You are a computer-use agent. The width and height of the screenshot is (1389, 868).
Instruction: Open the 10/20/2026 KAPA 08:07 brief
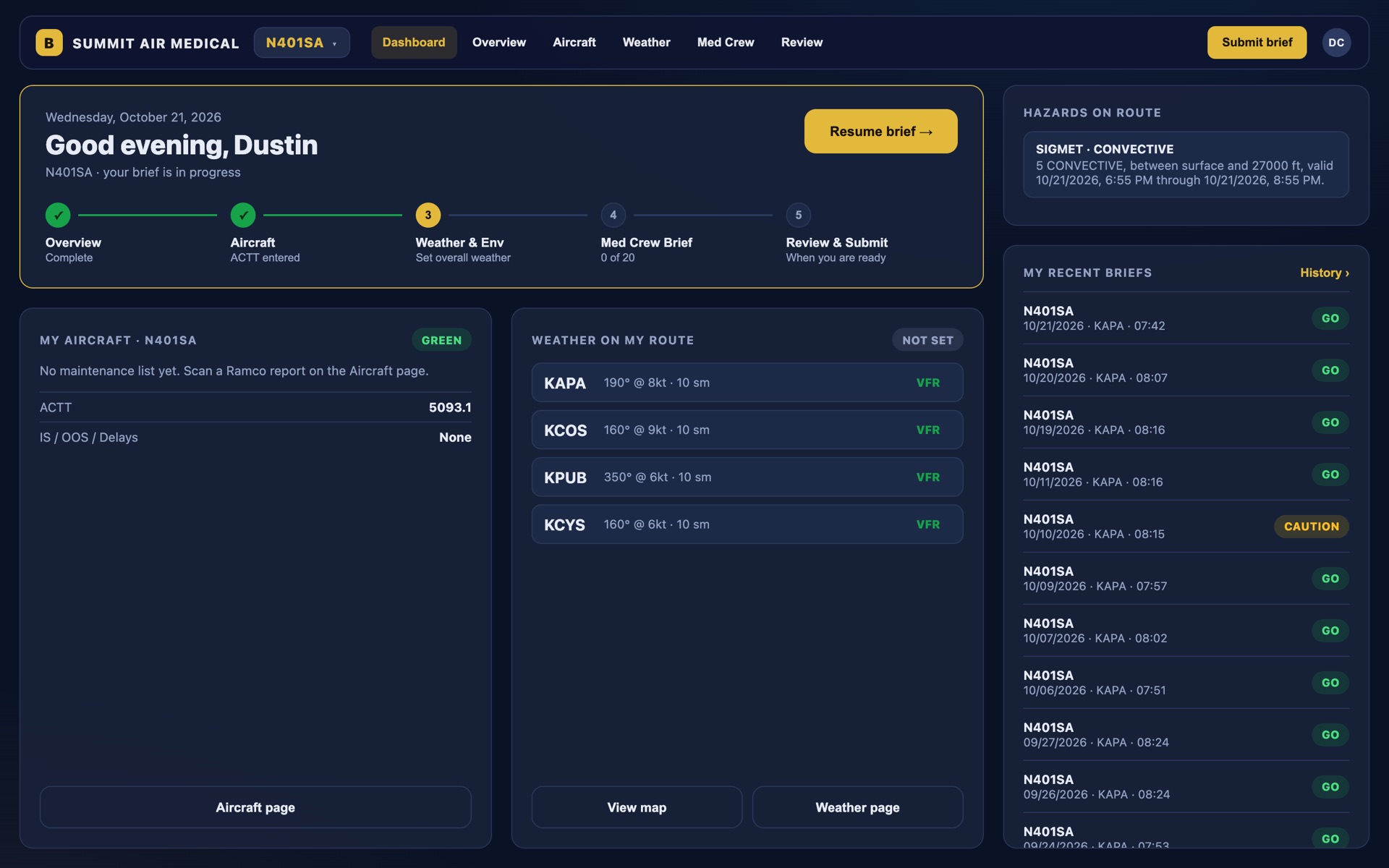click(1186, 370)
